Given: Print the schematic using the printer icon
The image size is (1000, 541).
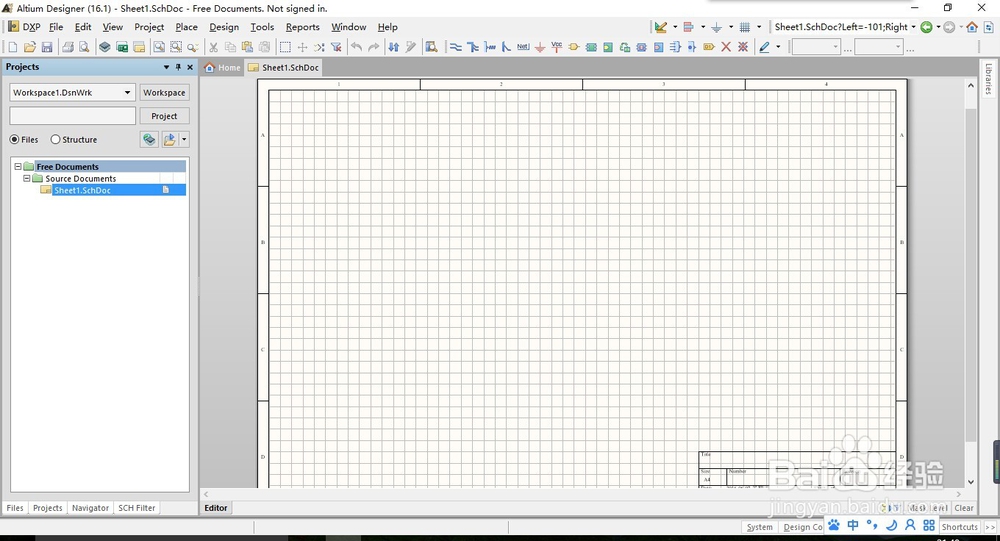Looking at the screenshot, I should (x=67, y=47).
